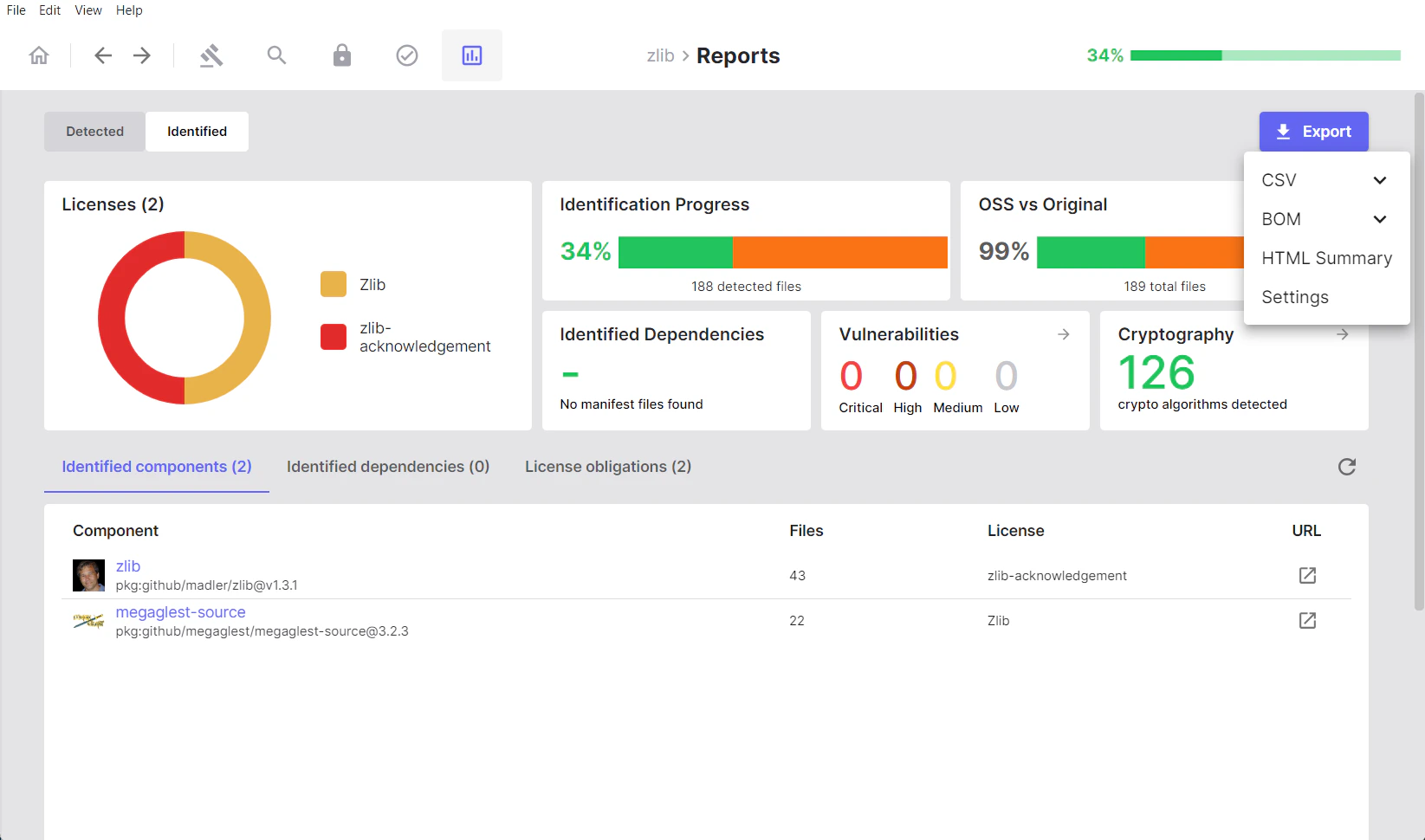The width and height of the screenshot is (1425, 840).
Task: Click 'No manifest files found' text
Action: [632, 404]
